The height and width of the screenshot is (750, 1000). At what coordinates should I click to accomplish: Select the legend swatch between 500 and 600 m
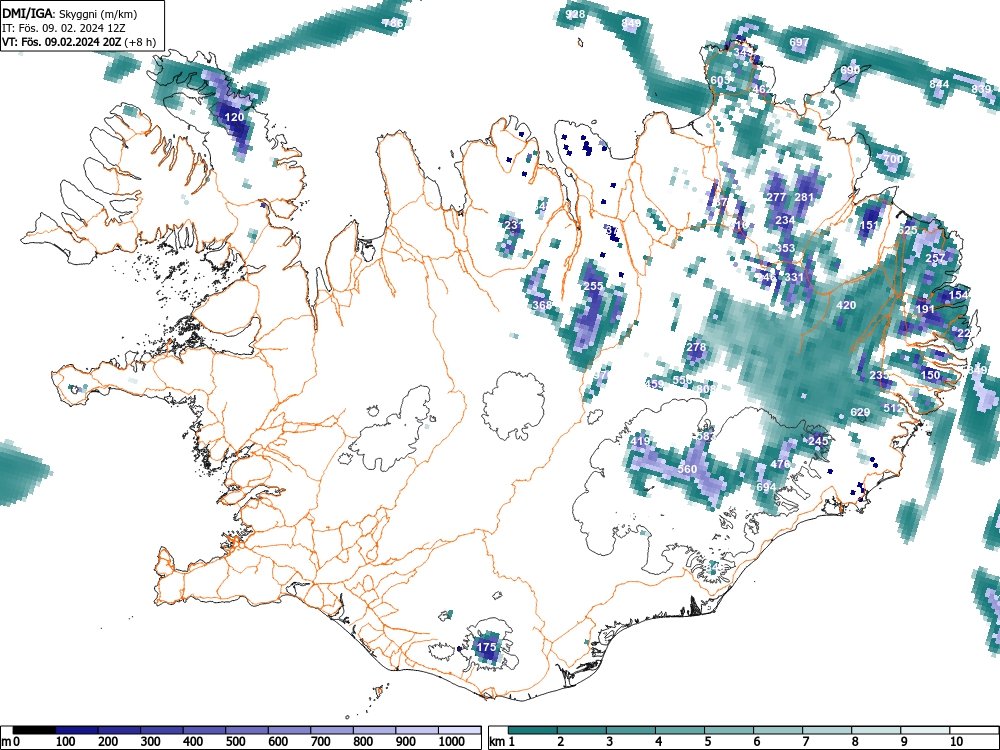pos(247,730)
